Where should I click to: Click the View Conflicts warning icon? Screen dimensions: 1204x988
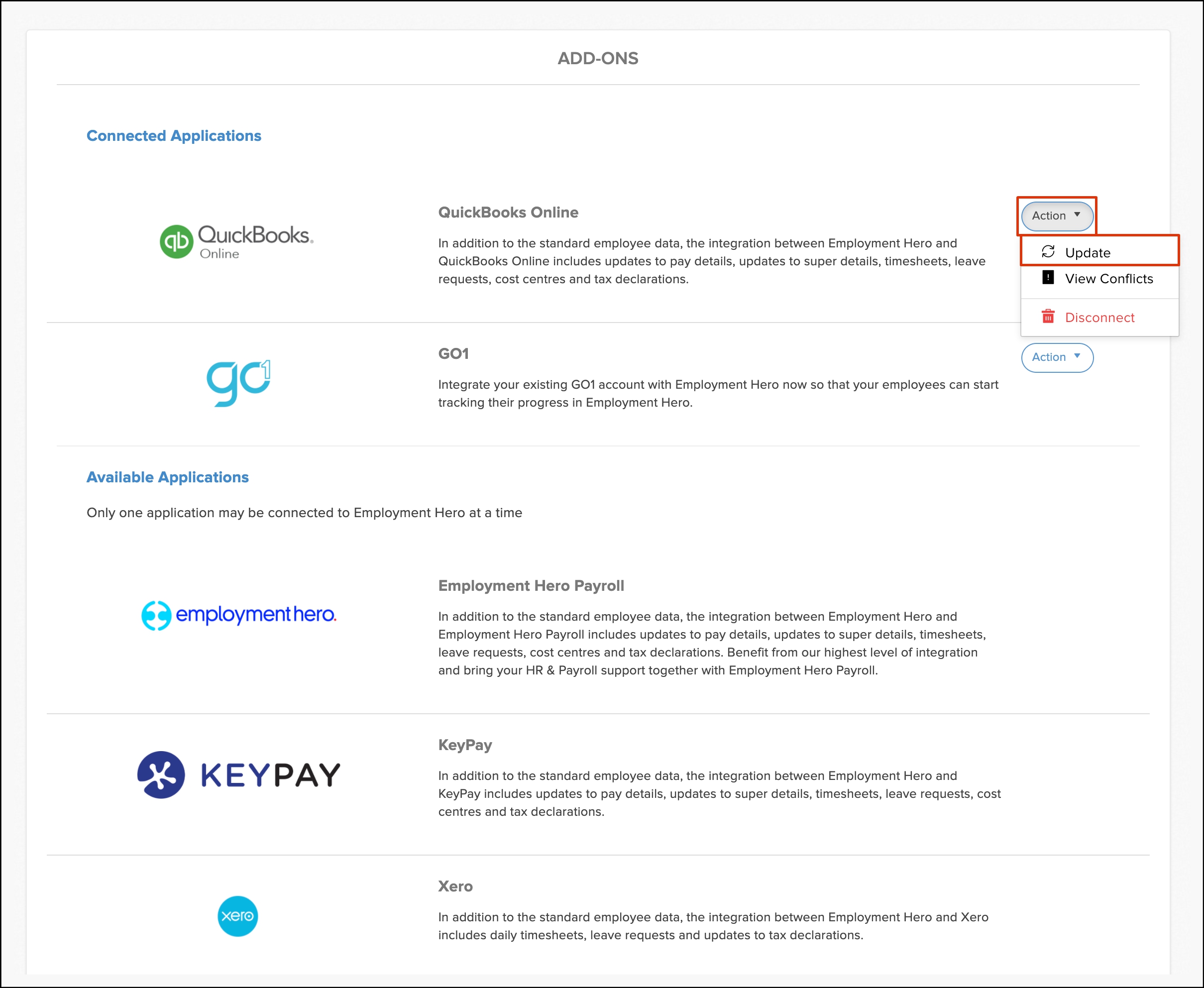[1048, 278]
